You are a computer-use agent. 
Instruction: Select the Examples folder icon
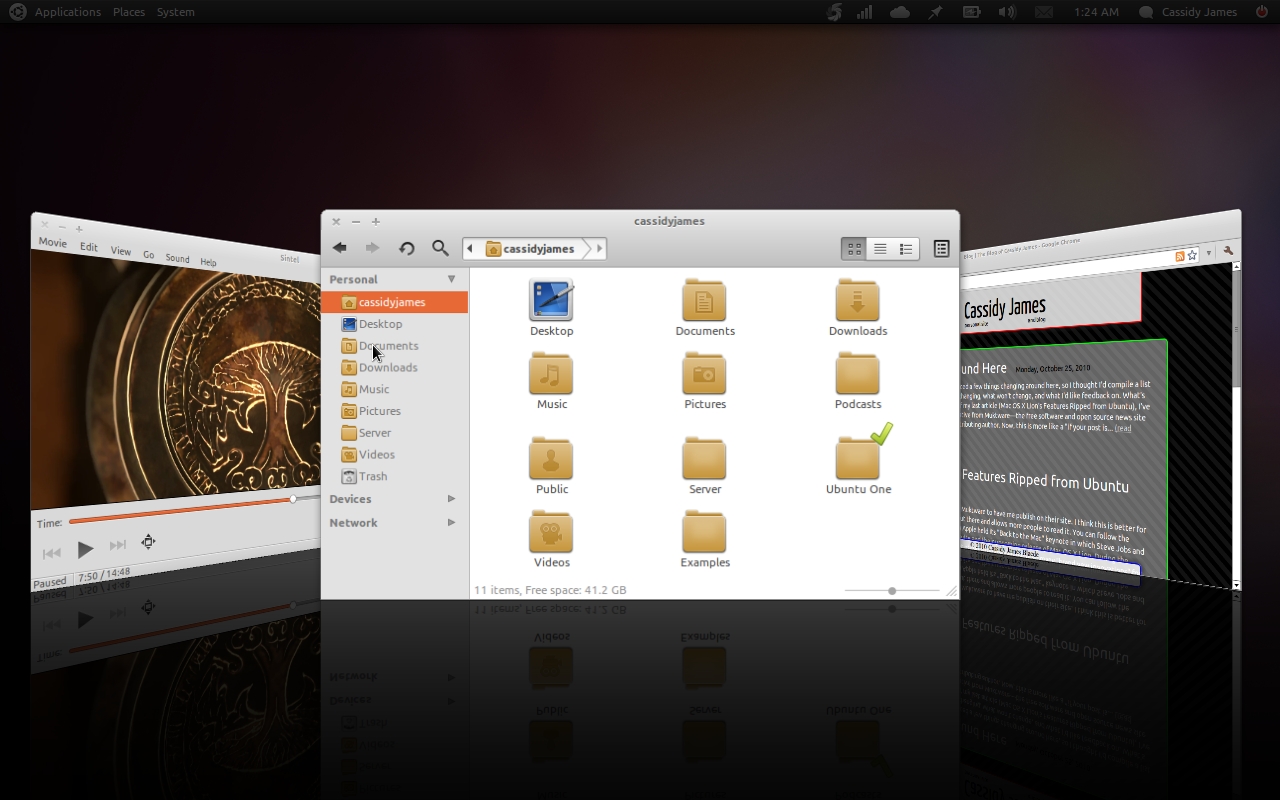[704, 531]
